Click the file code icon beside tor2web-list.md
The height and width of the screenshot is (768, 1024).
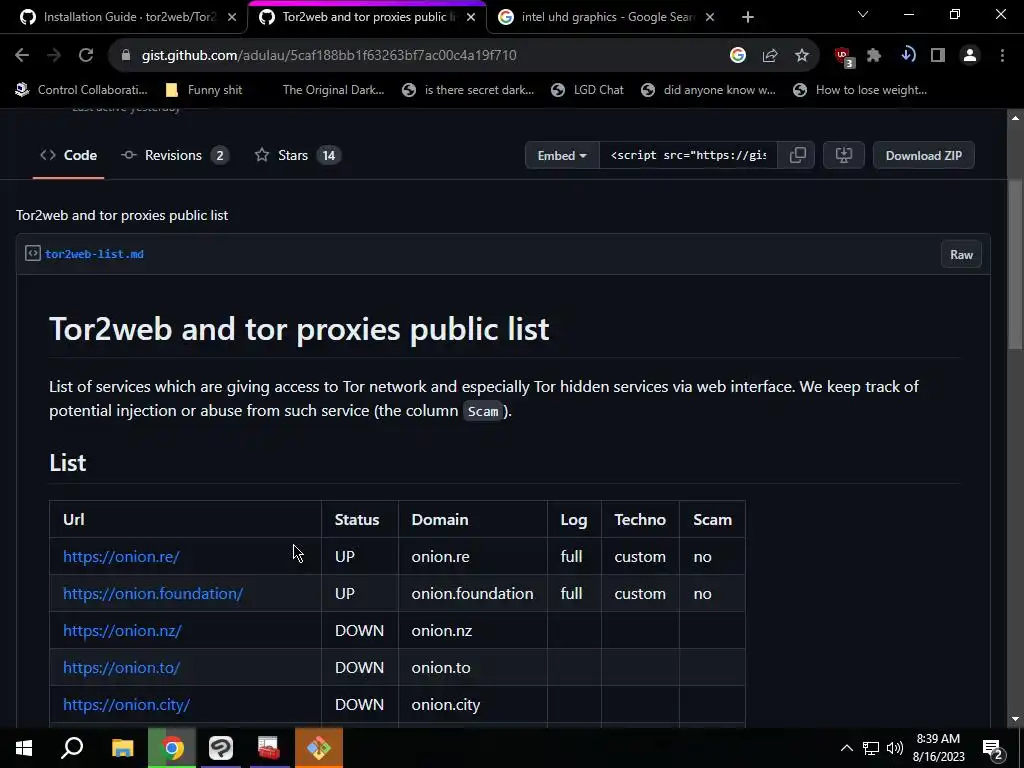point(33,253)
